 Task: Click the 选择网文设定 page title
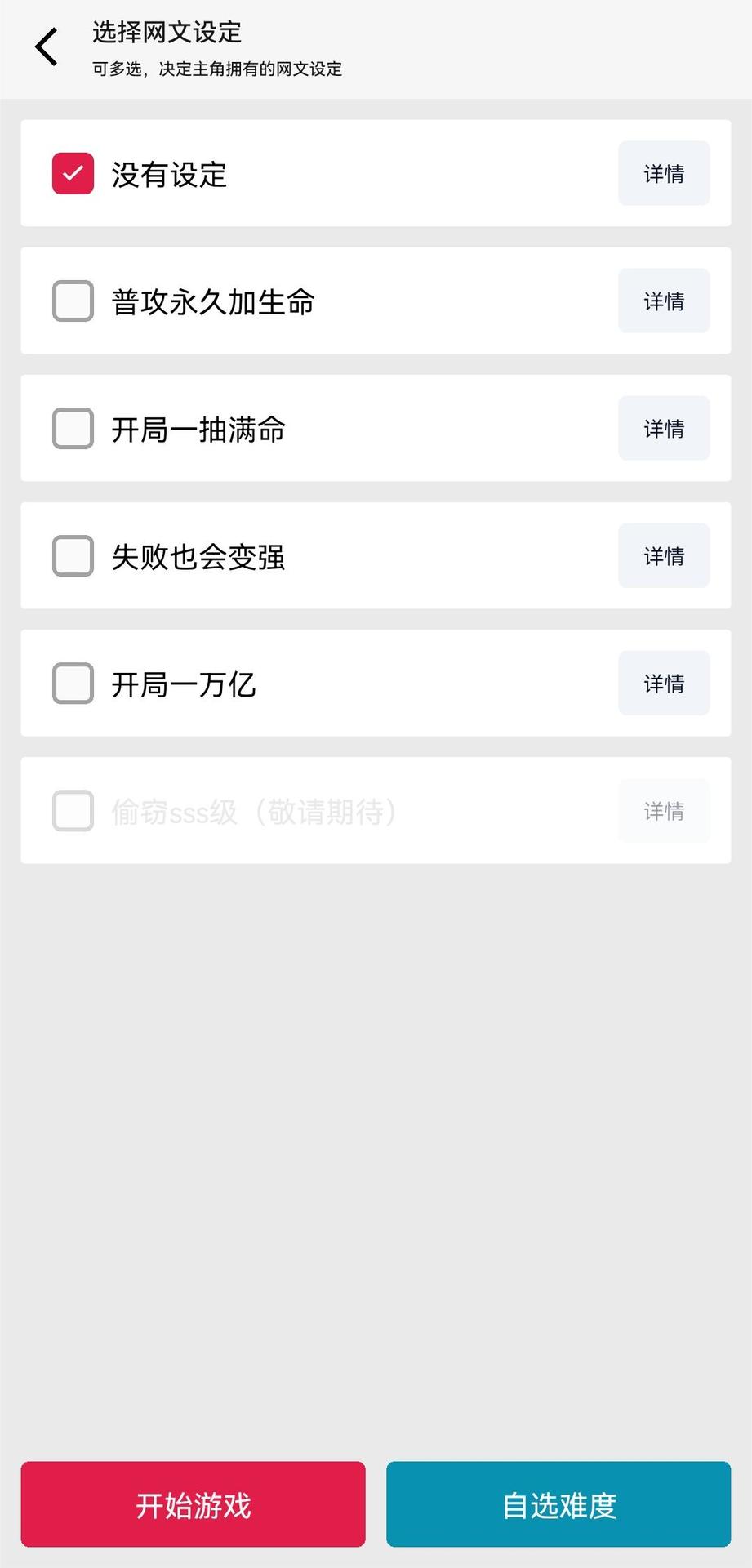pos(167,33)
